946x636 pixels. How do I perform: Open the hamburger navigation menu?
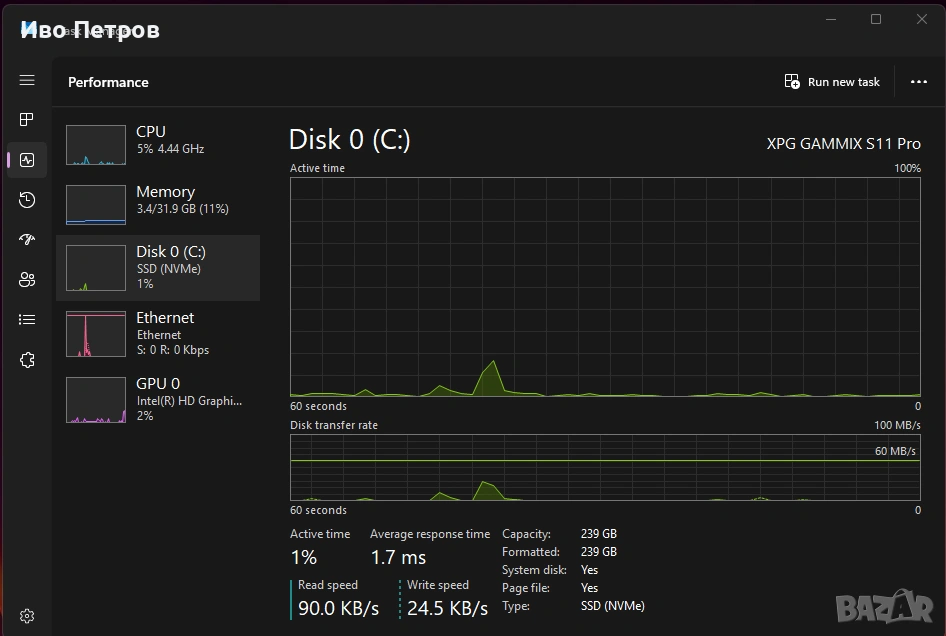[27, 80]
